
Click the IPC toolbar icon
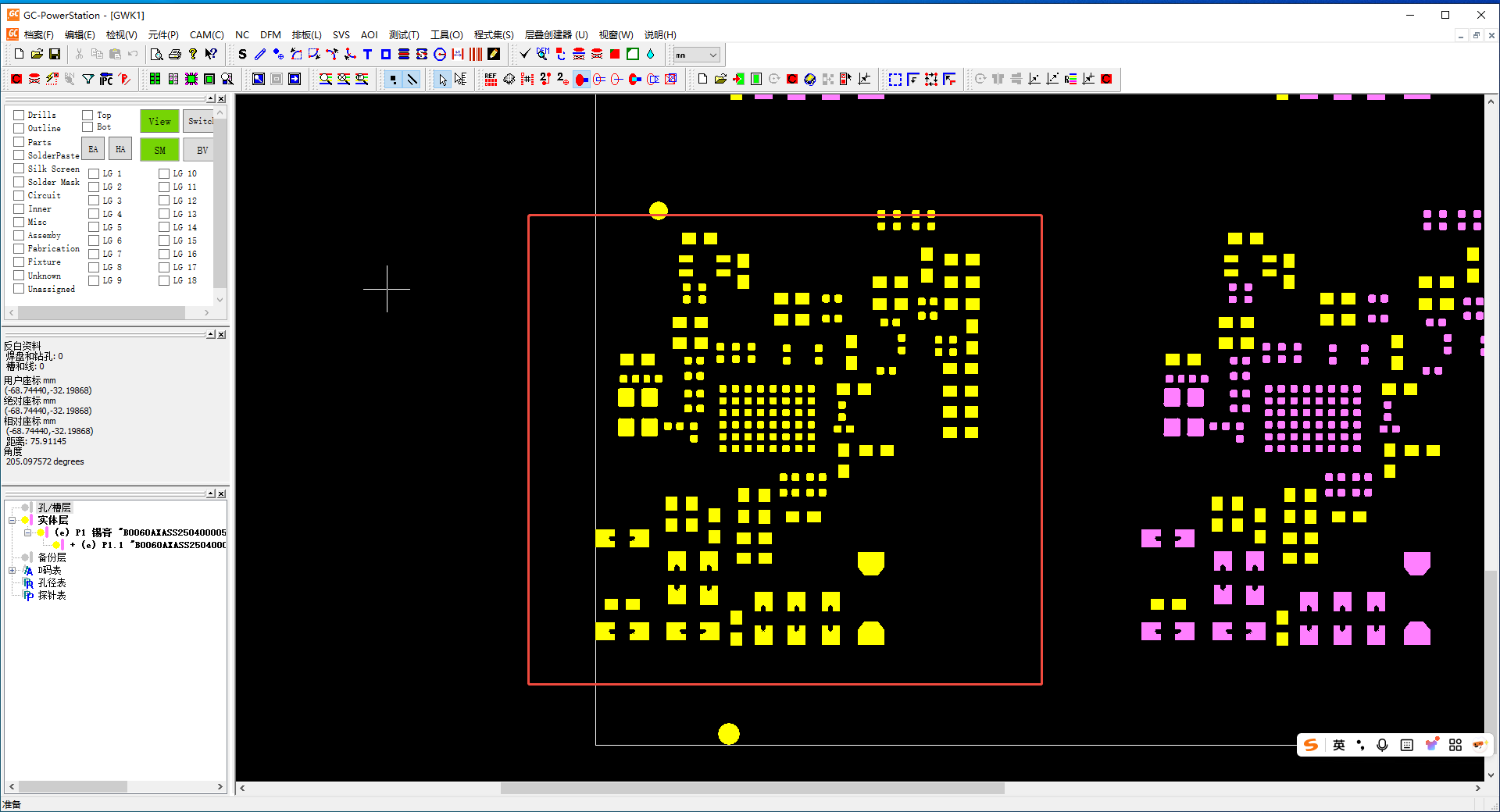[106, 79]
